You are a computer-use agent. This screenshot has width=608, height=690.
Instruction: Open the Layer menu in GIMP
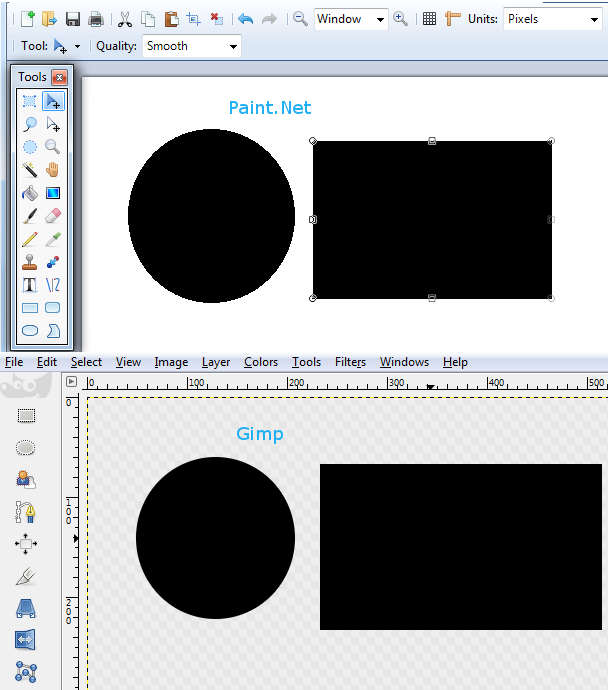click(216, 362)
